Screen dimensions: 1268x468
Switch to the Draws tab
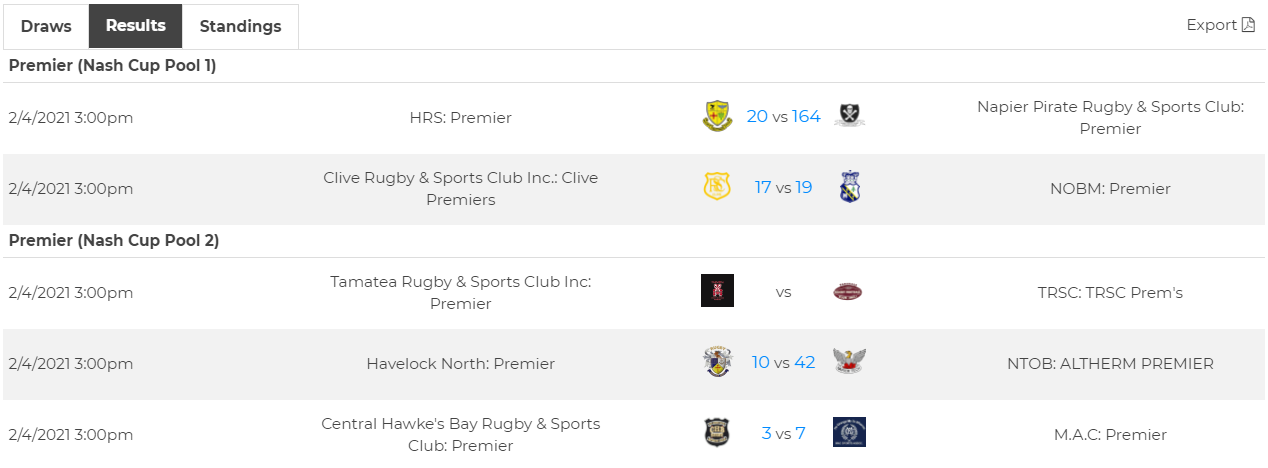click(x=46, y=27)
